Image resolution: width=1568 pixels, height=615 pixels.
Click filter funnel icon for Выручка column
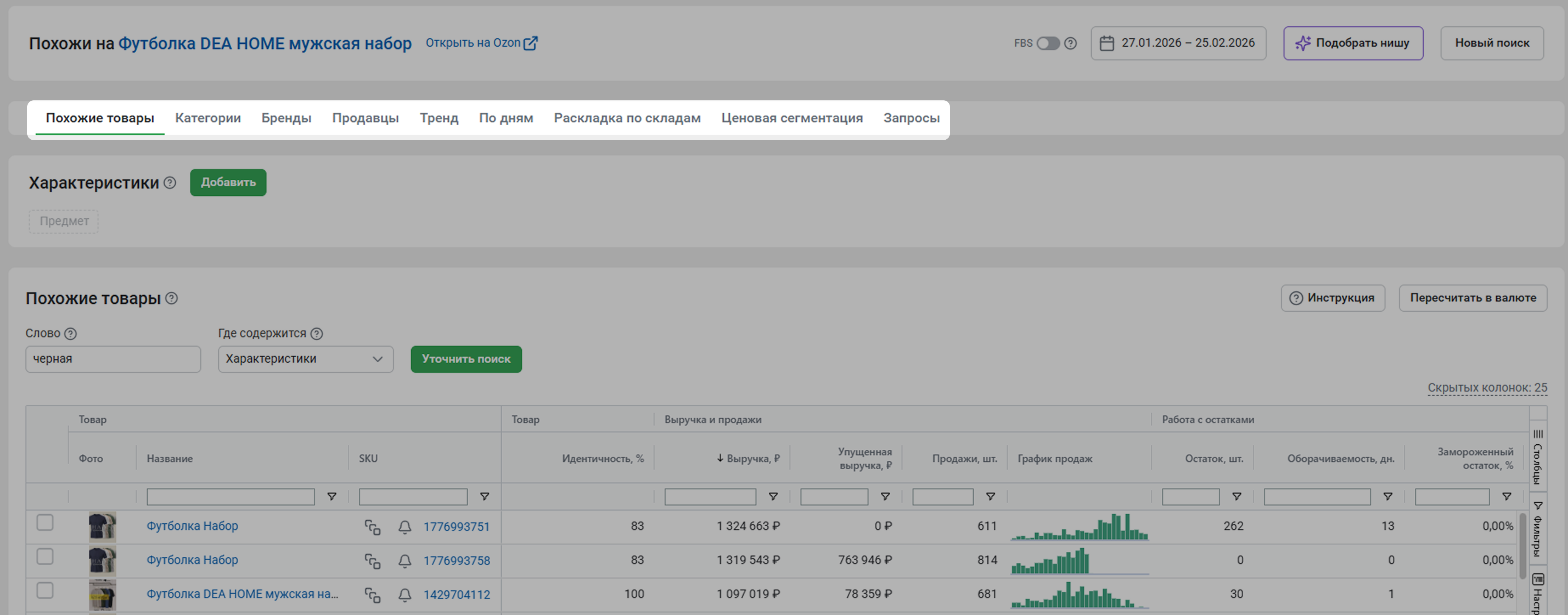(773, 497)
